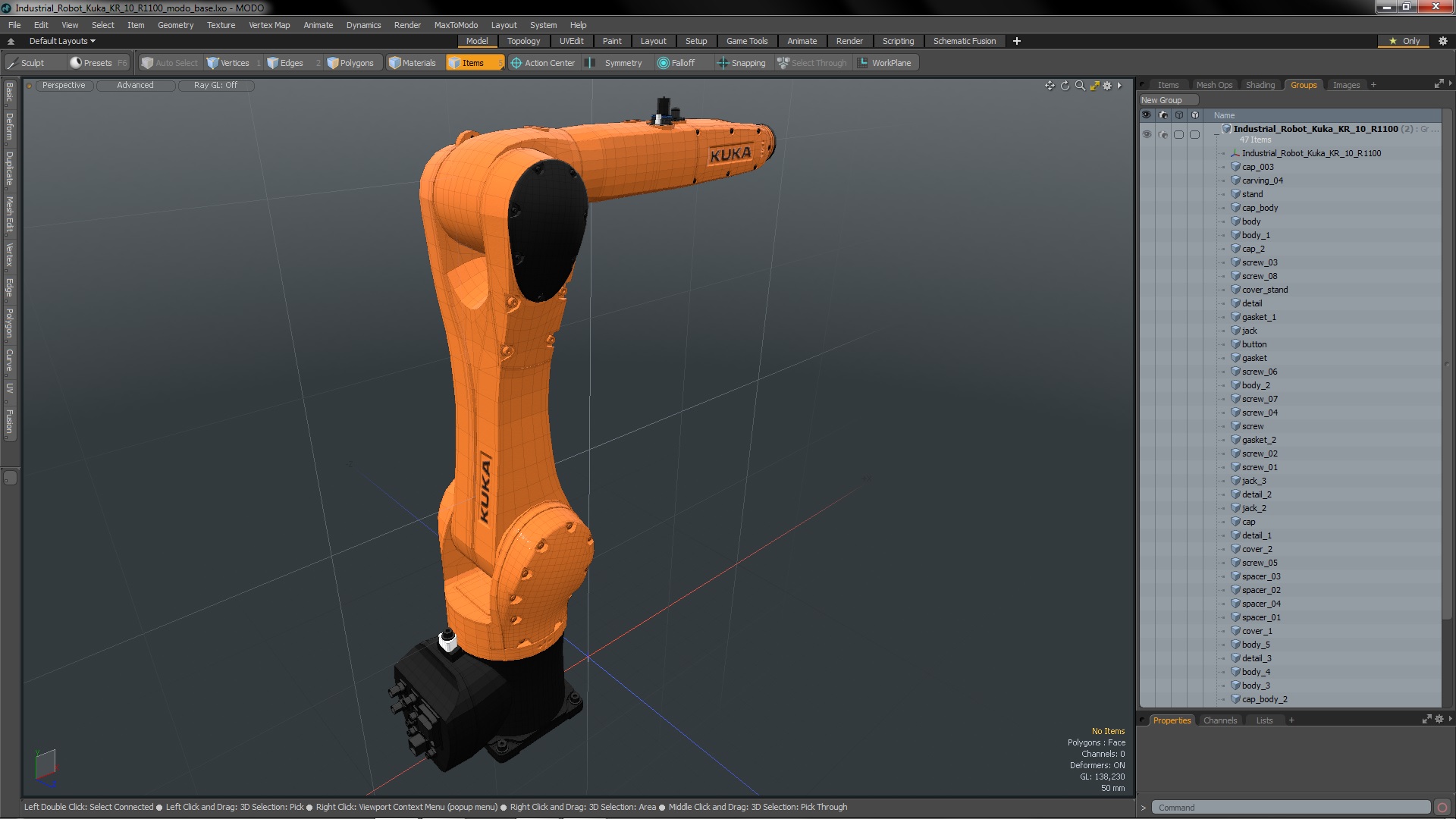The width and height of the screenshot is (1456, 819).
Task: Maximize viewport with yellow arrow icon
Action: 1094,86
